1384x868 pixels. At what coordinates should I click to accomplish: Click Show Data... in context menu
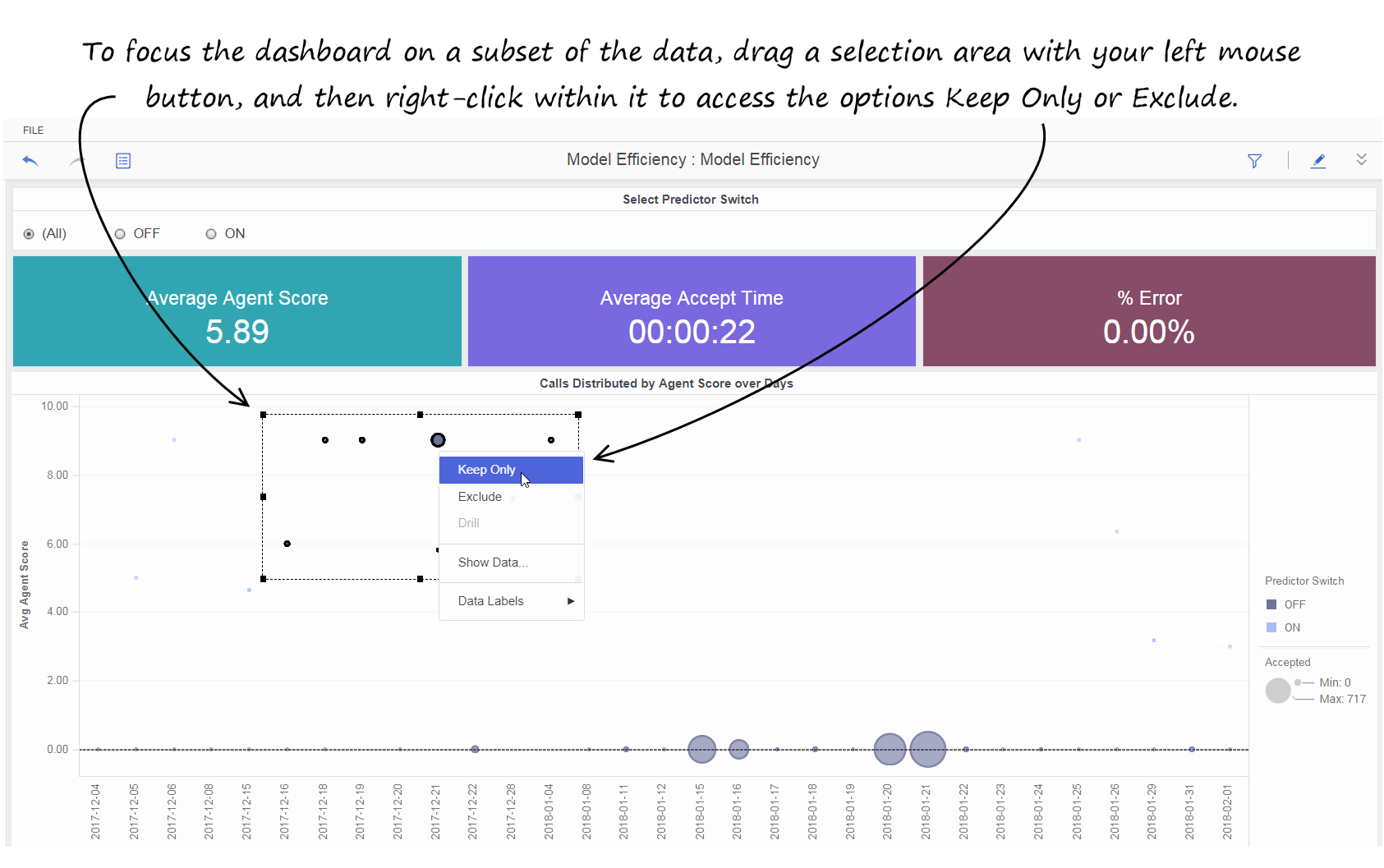[493, 563]
